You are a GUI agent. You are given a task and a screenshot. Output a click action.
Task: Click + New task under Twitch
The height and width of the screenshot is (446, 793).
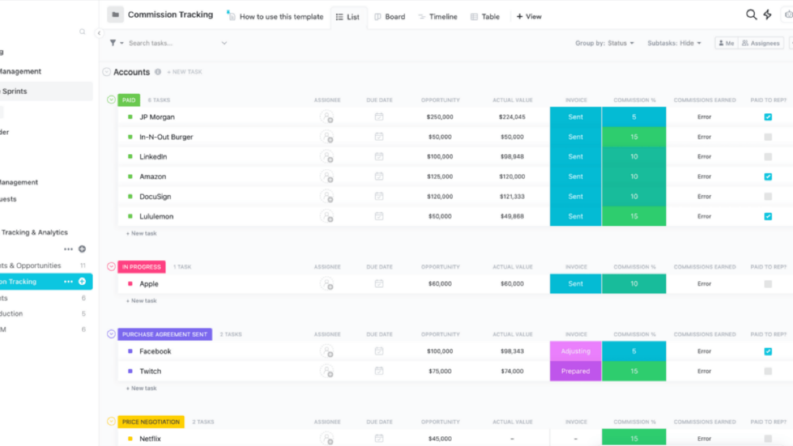(141, 388)
